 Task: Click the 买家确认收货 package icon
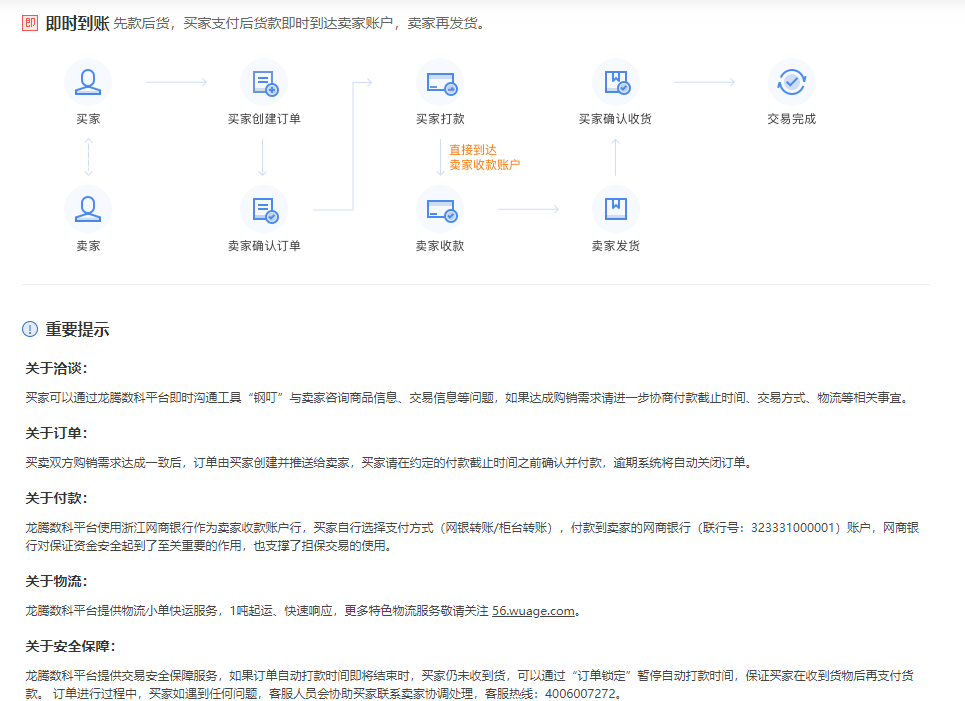tap(616, 82)
